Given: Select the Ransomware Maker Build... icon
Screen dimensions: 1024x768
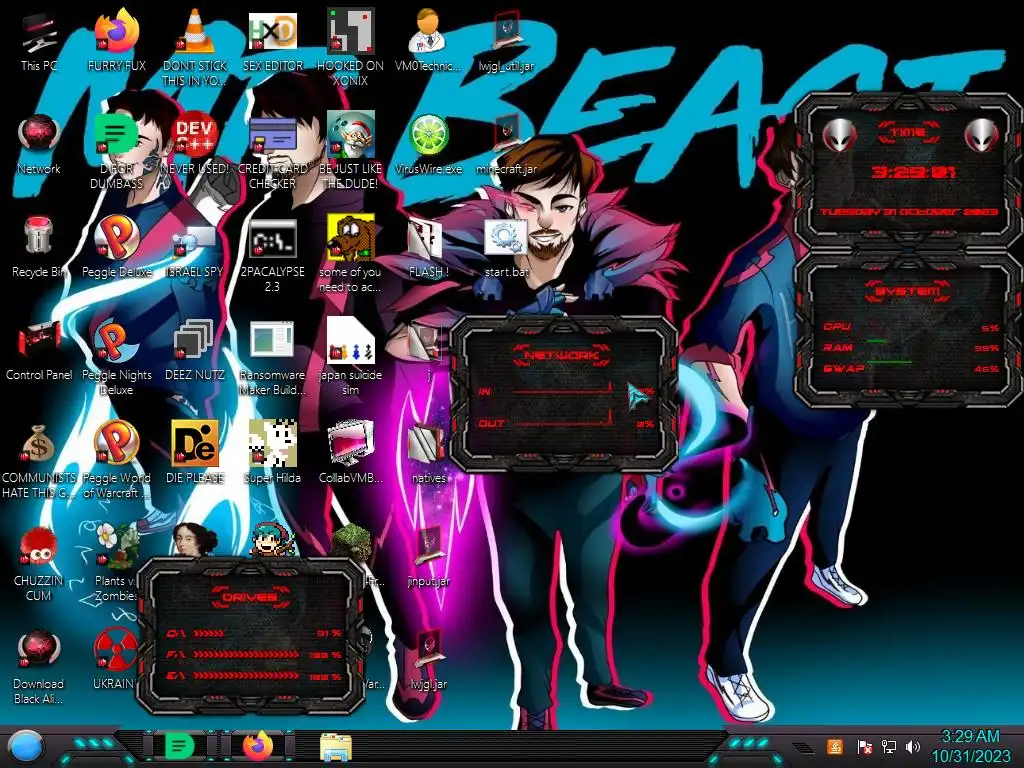Looking at the screenshot, I should (272, 358).
